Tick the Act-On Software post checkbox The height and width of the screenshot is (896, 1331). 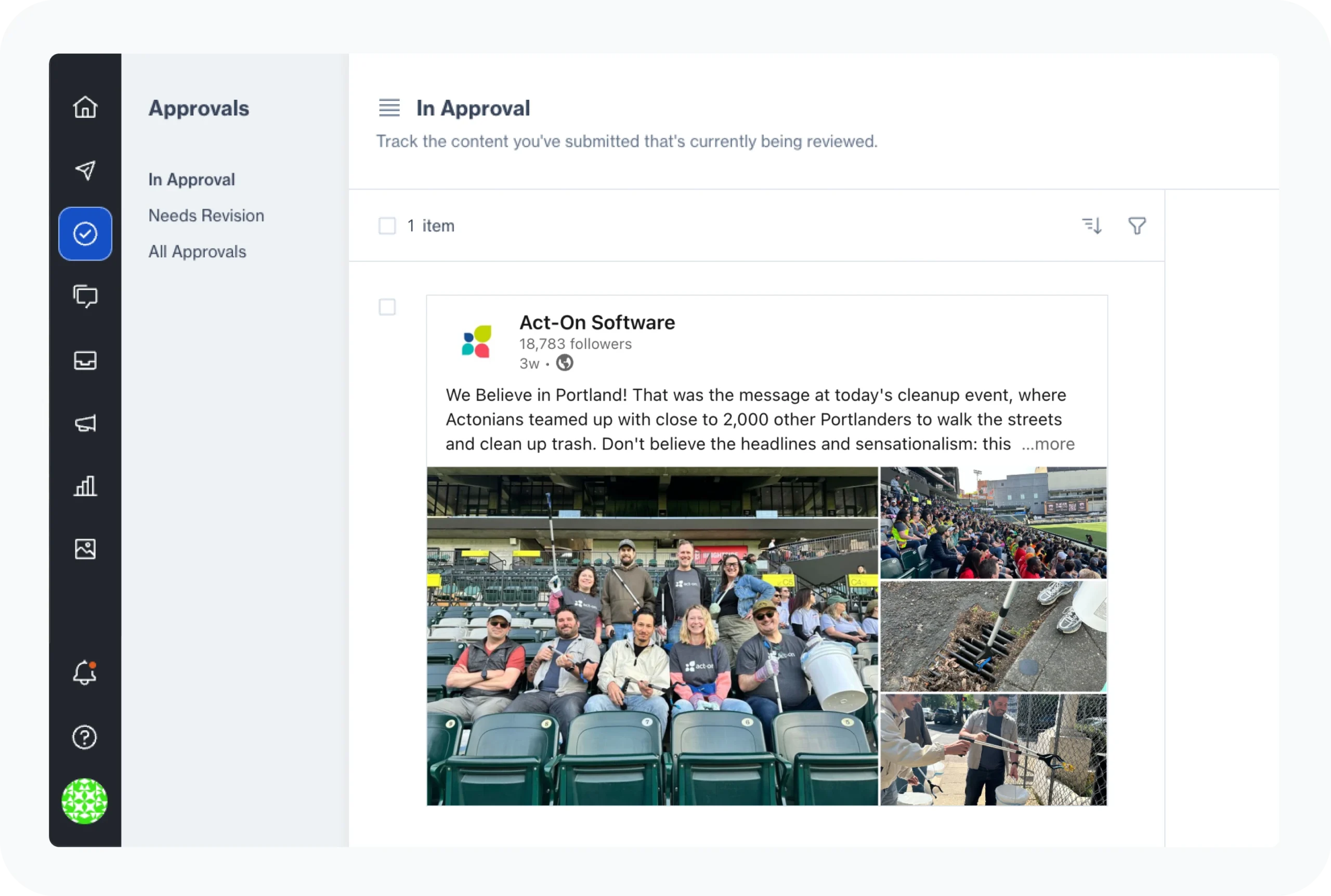coord(387,307)
